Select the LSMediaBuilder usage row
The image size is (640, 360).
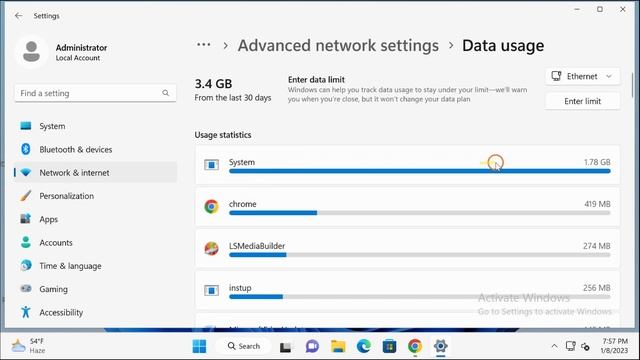pyautogui.click(x=407, y=249)
